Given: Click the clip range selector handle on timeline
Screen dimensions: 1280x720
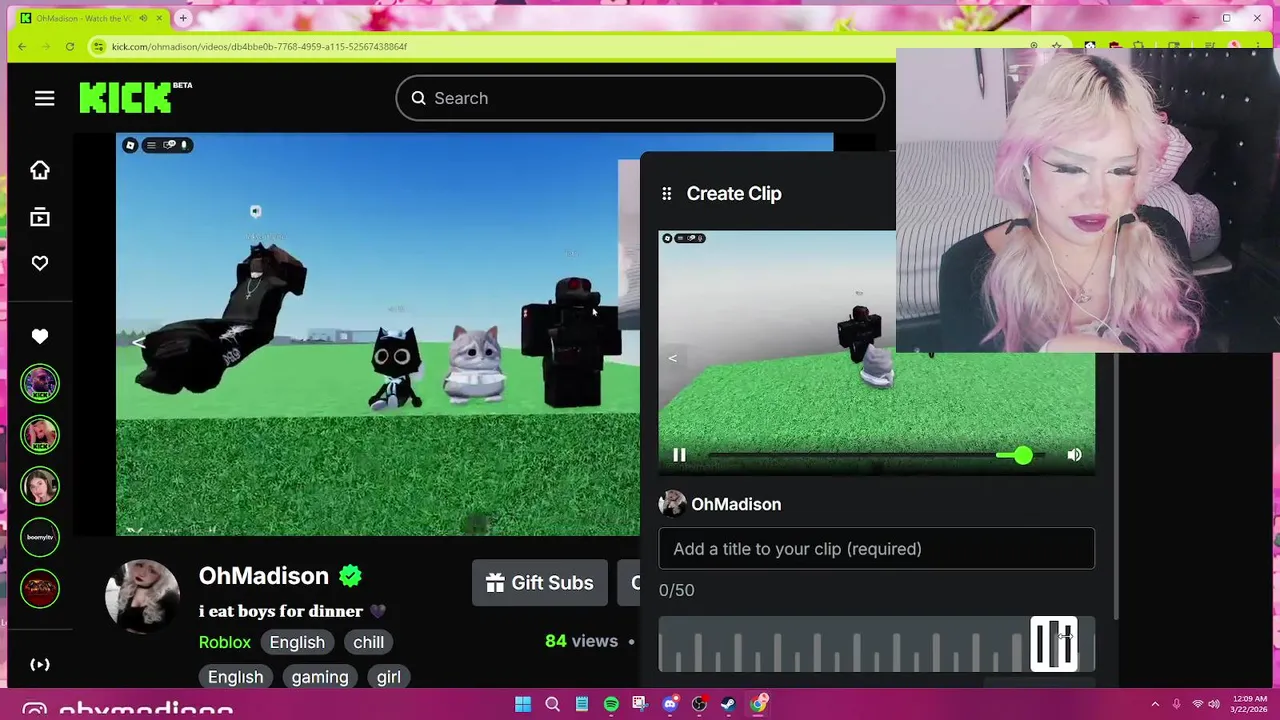Looking at the screenshot, I should tap(1054, 644).
